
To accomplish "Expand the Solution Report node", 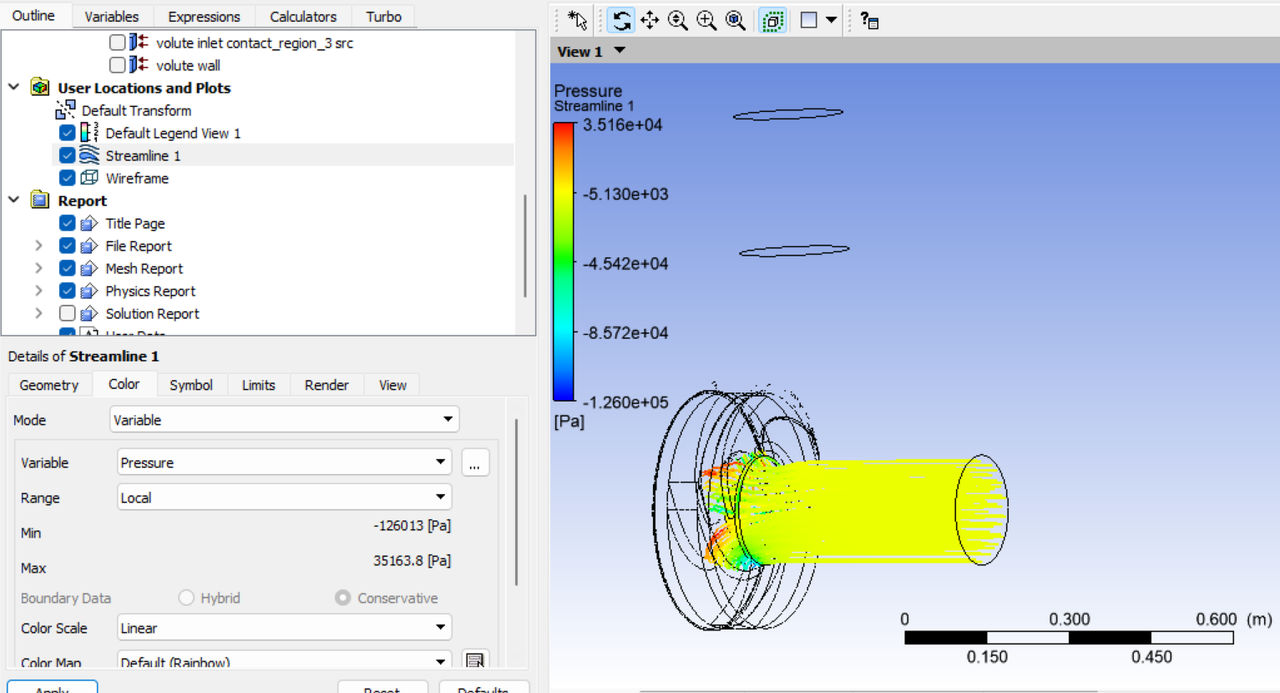I will (38, 313).
